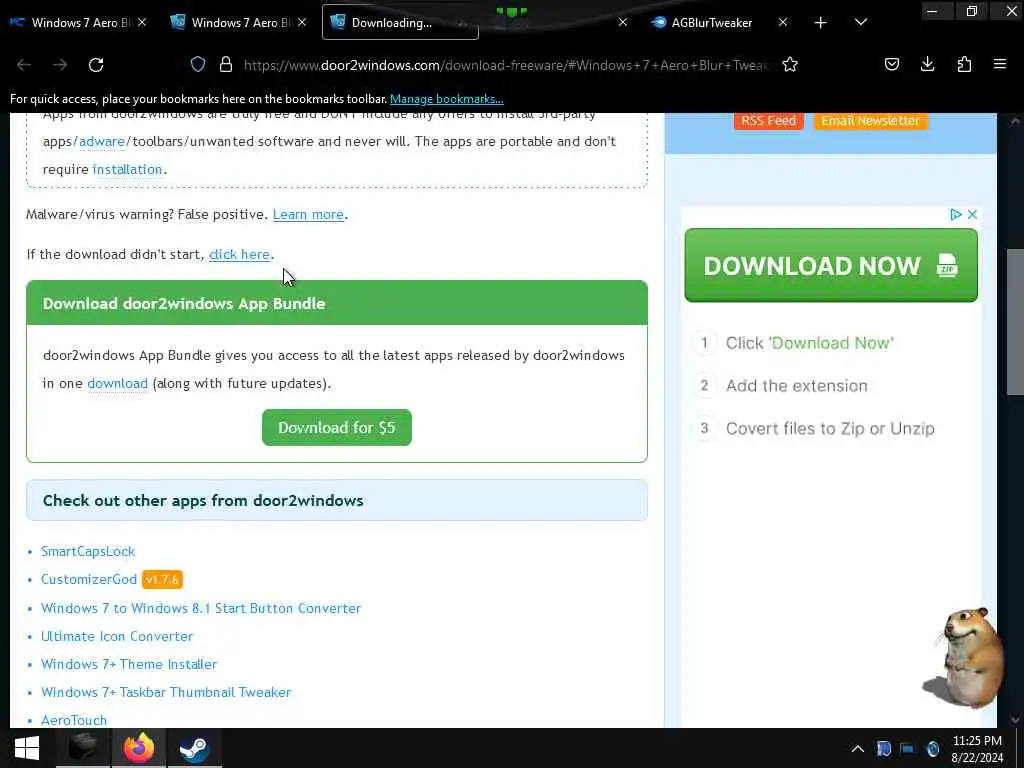Open the Manage bookmarks... link

[x=447, y=99]
